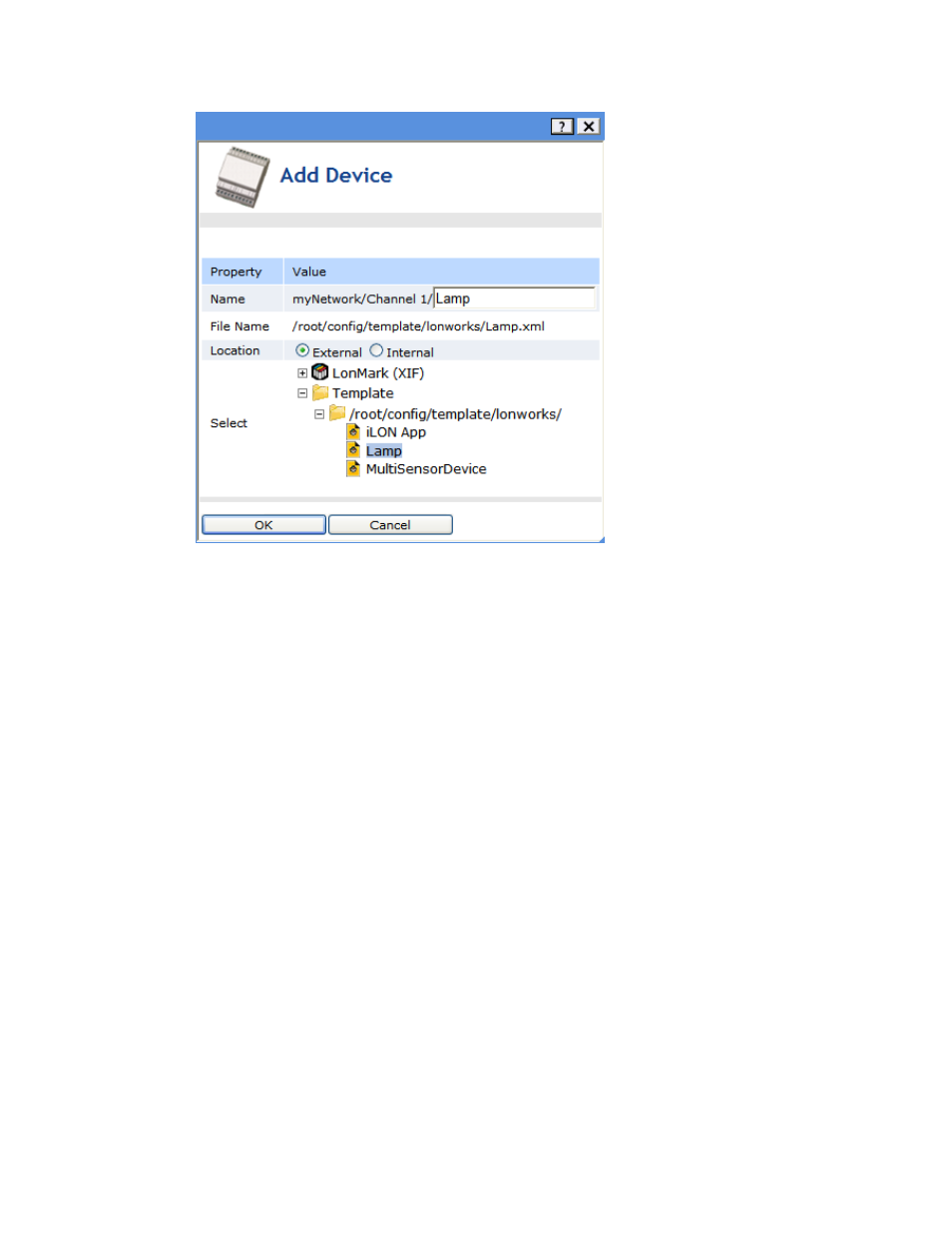
Task: Click the Add Device heading
Action: click(336, 175)
